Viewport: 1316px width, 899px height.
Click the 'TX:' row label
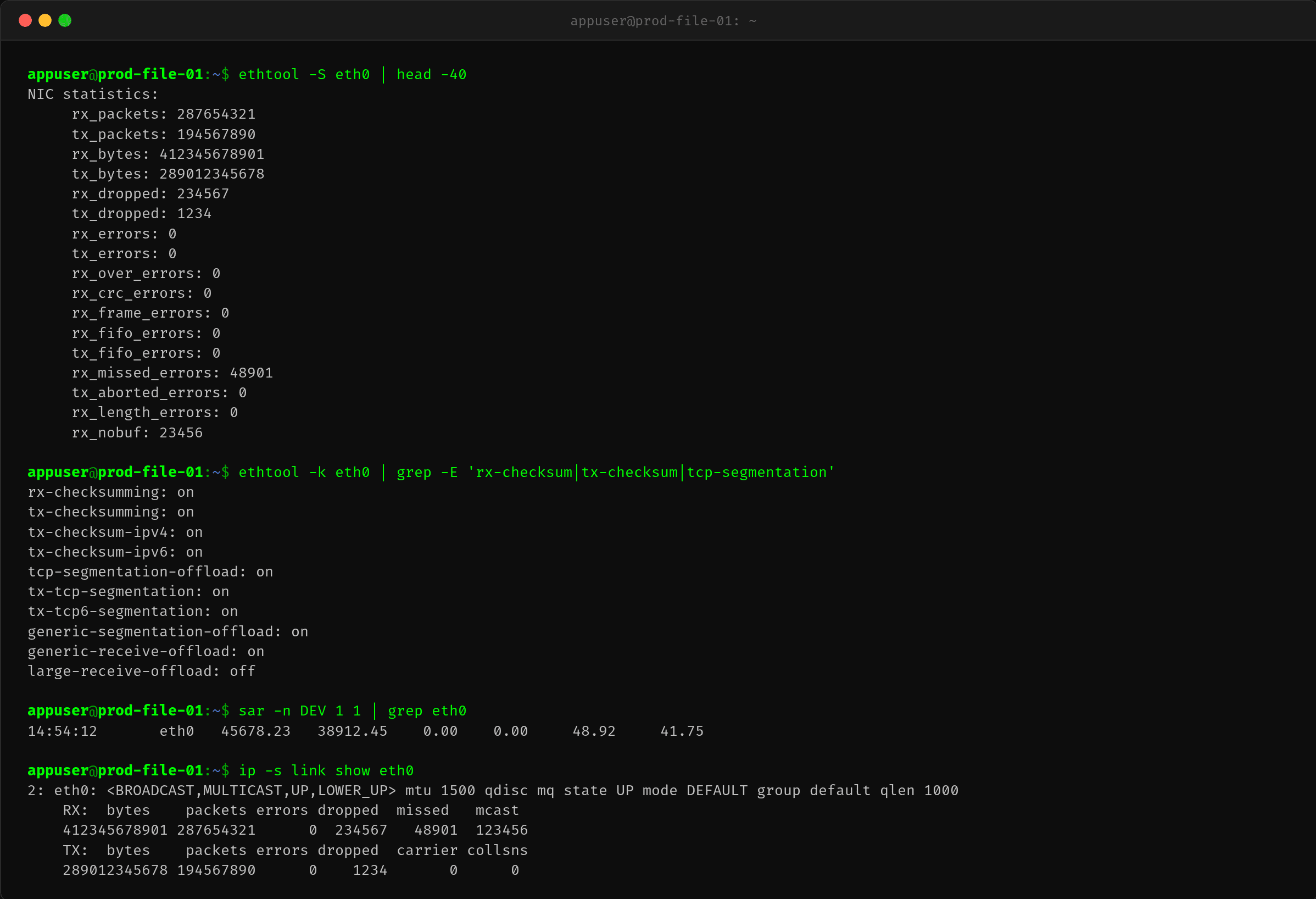click(75, 850)
